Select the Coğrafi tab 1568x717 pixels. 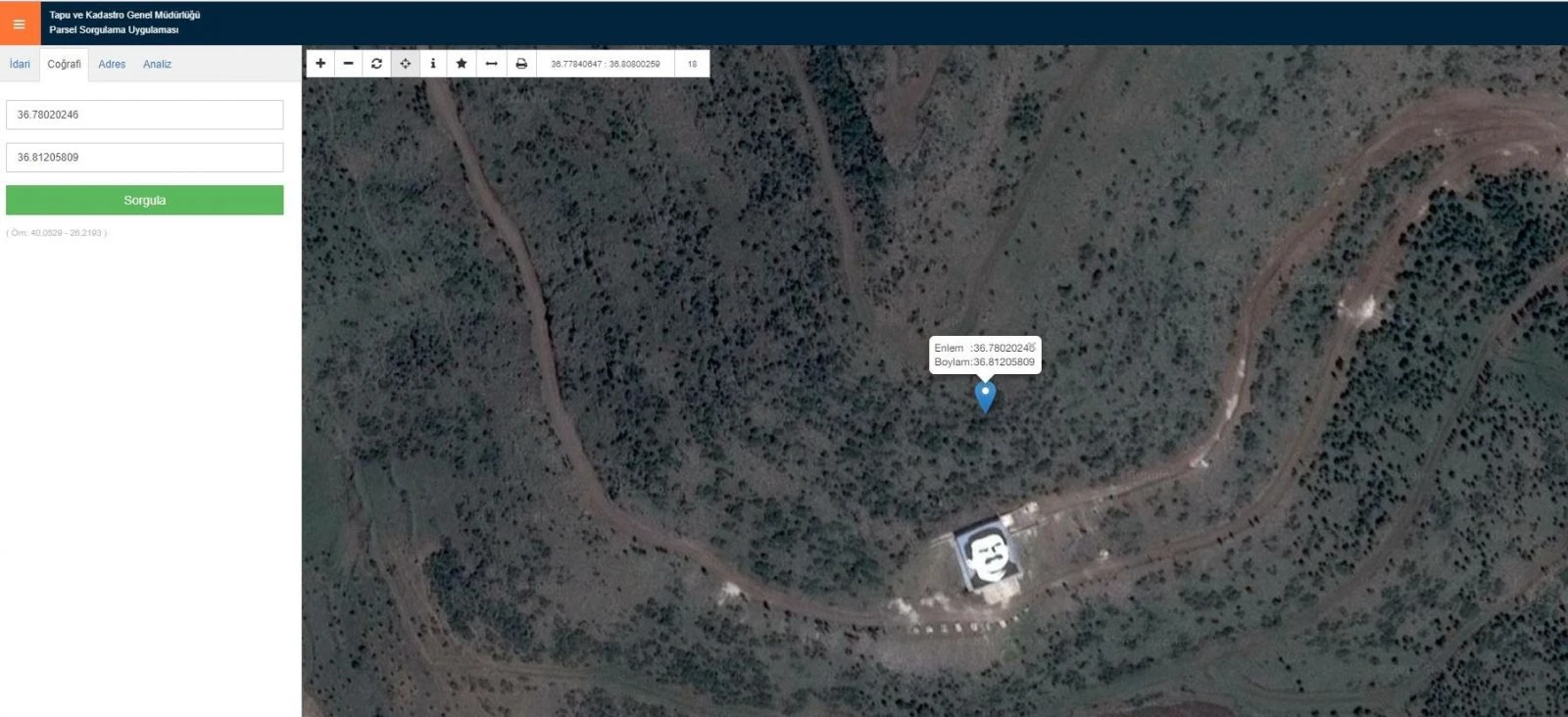pyautogui.click(x=64, y=65)
